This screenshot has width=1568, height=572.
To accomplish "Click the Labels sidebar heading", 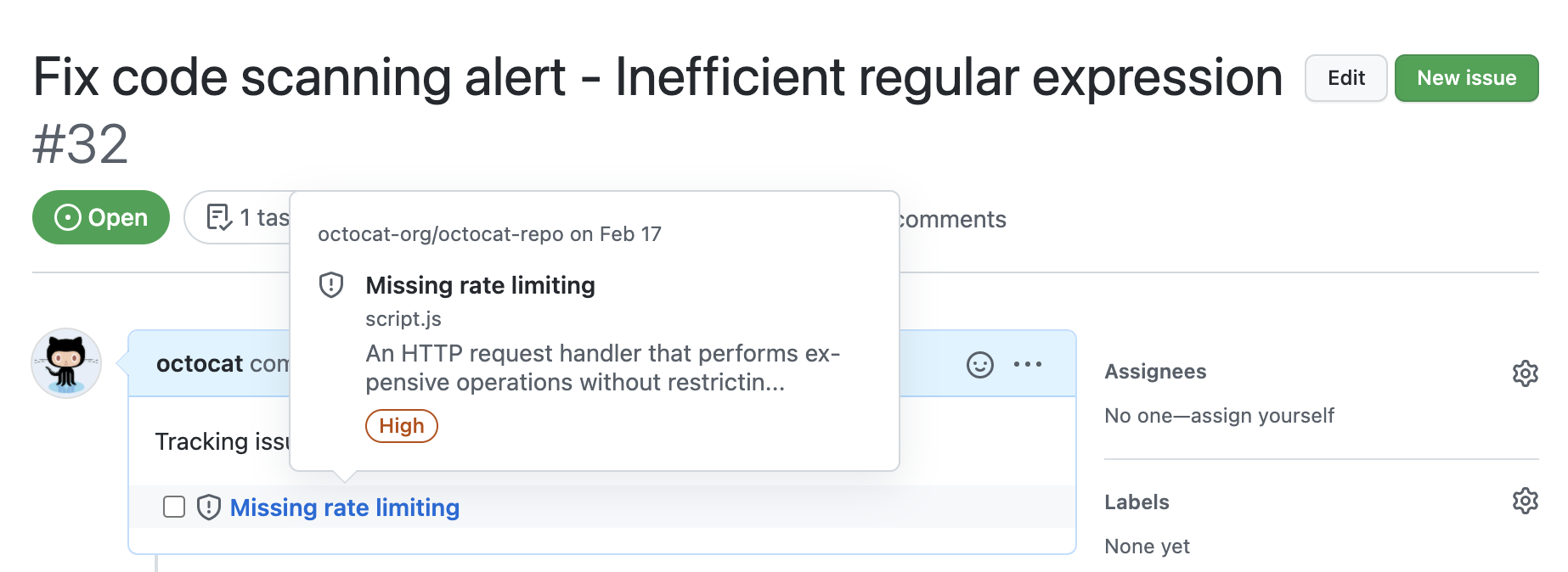I will click(x=1137, y=502).
